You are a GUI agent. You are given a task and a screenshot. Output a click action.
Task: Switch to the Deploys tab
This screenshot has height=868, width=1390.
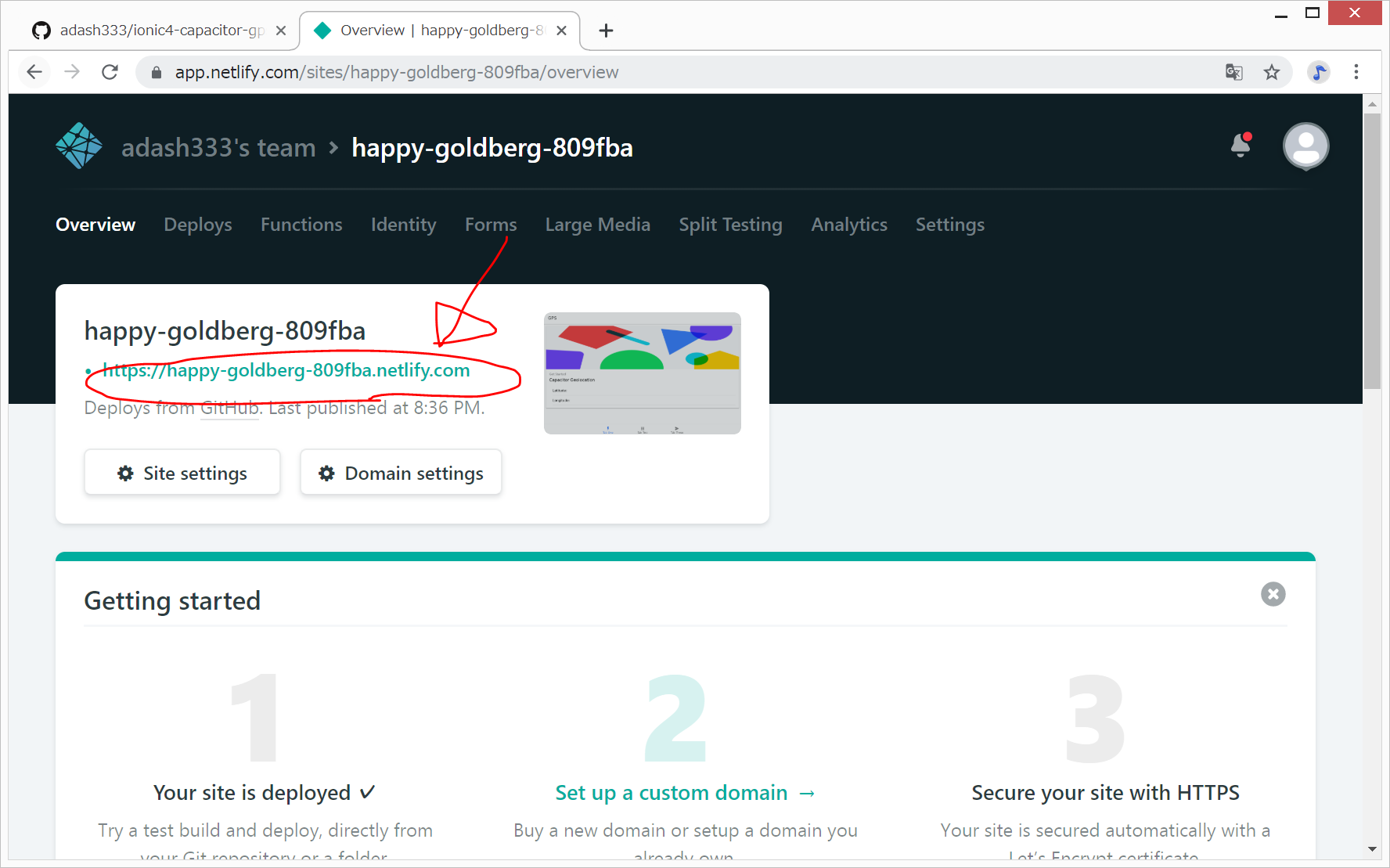pyautogui.click(x=198, y=225)
